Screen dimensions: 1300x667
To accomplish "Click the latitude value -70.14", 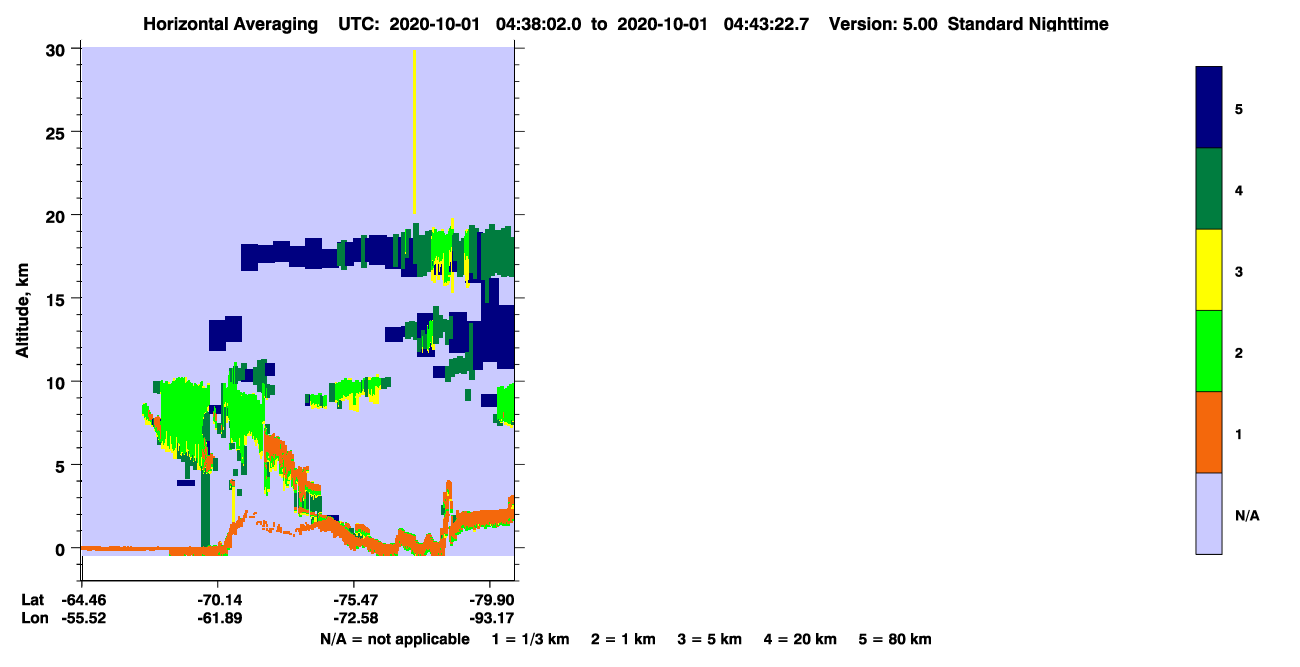I will tap(218, 599).
